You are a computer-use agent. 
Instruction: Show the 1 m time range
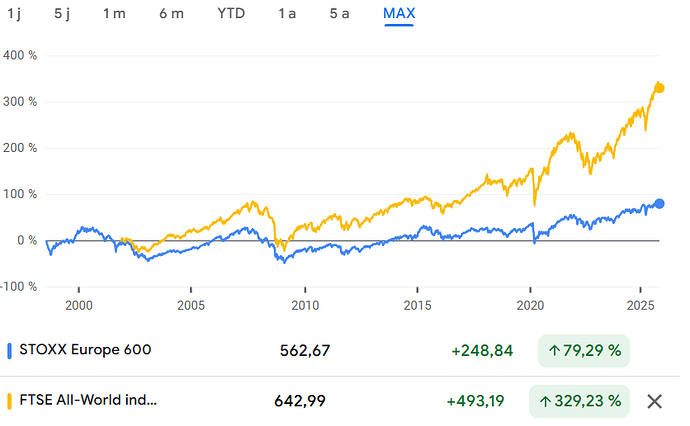(x=114, y=14)
